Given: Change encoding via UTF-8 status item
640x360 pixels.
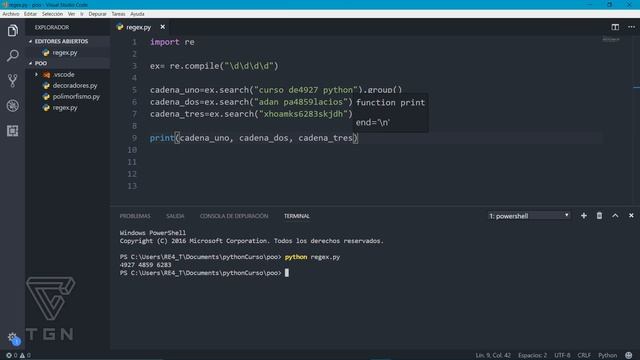Looking at the screenshot, I should (x=562, y=356).
